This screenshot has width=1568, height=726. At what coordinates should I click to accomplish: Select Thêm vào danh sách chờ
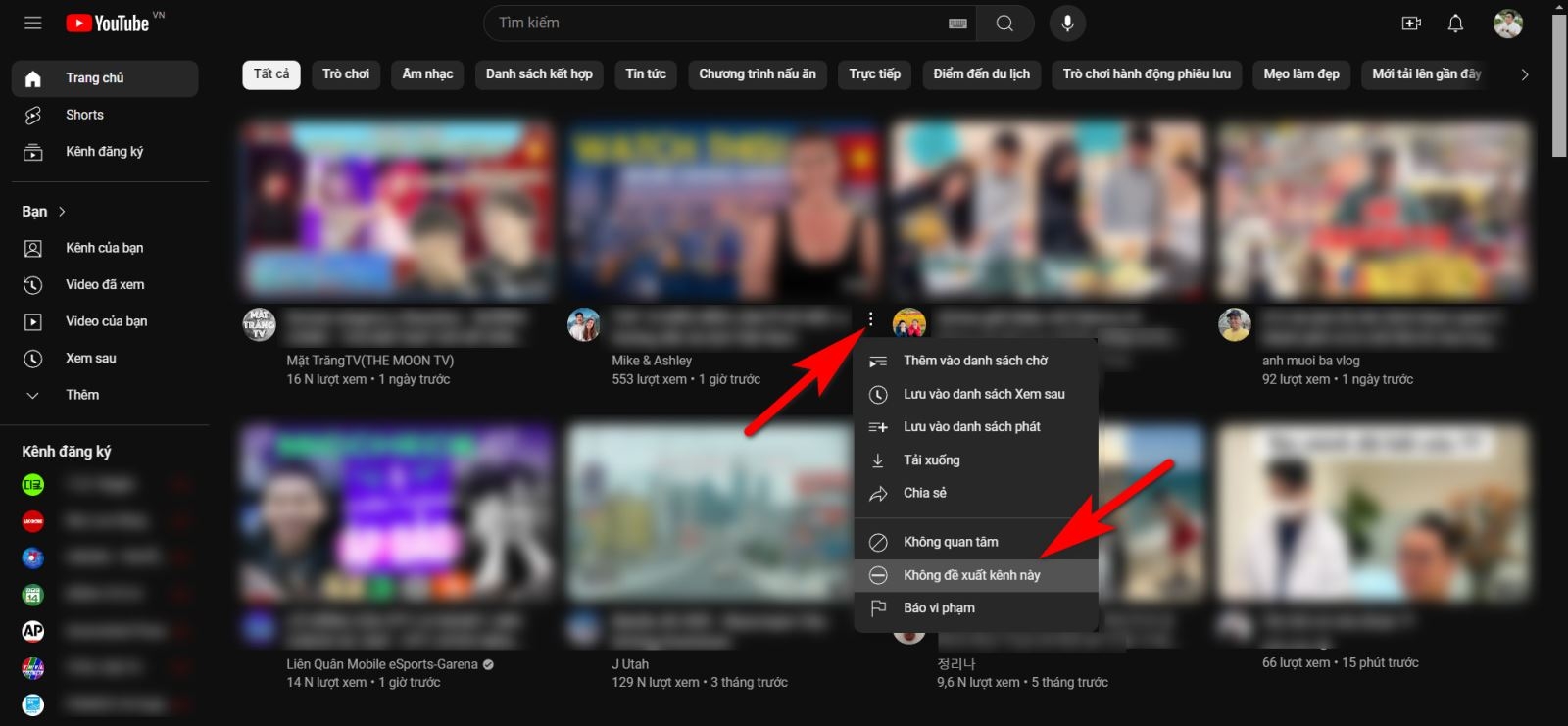[x=976, y=361]
